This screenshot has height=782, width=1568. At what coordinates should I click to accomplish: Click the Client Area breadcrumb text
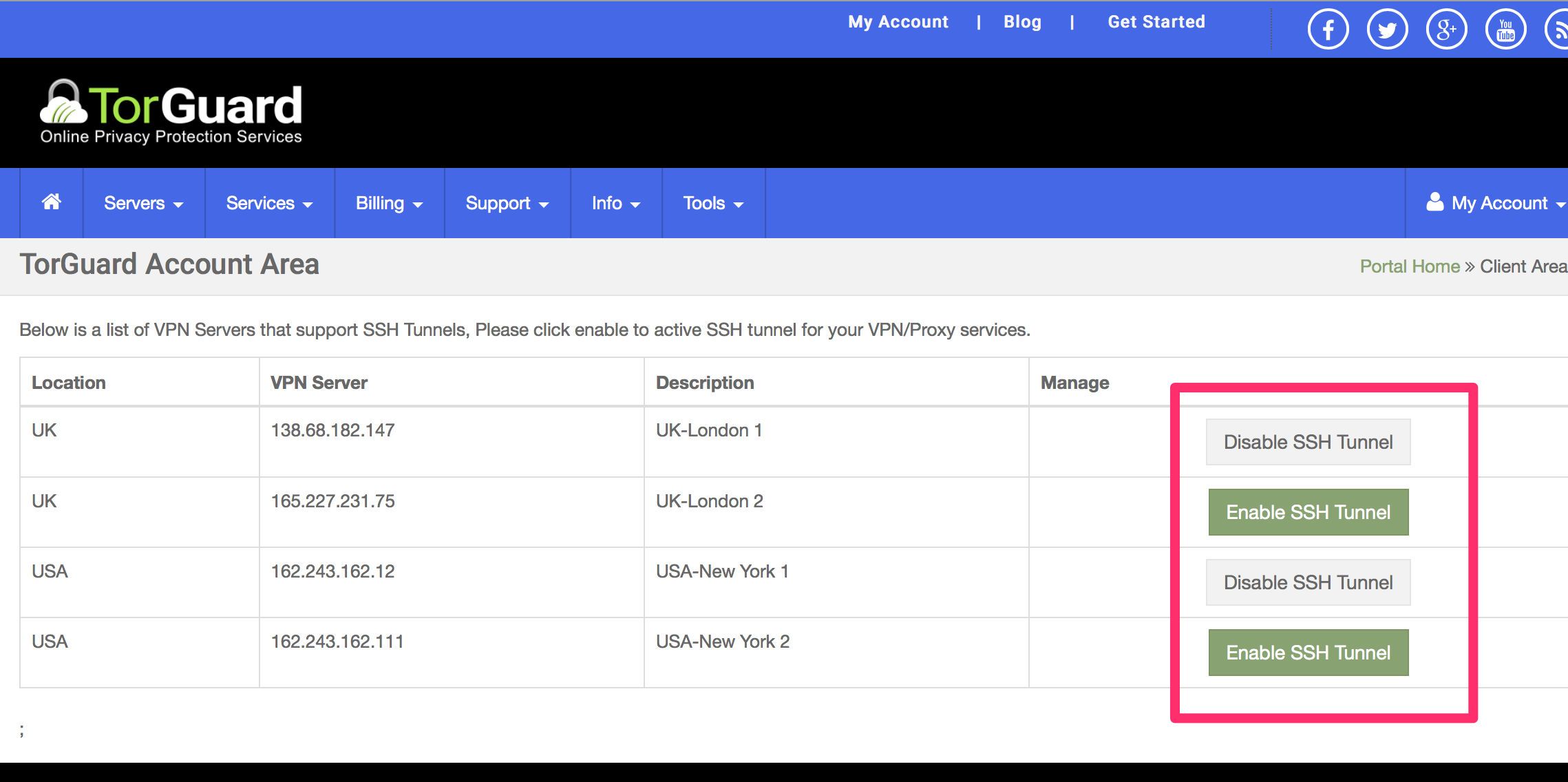pyautogui.click(x=1523, y=266)
